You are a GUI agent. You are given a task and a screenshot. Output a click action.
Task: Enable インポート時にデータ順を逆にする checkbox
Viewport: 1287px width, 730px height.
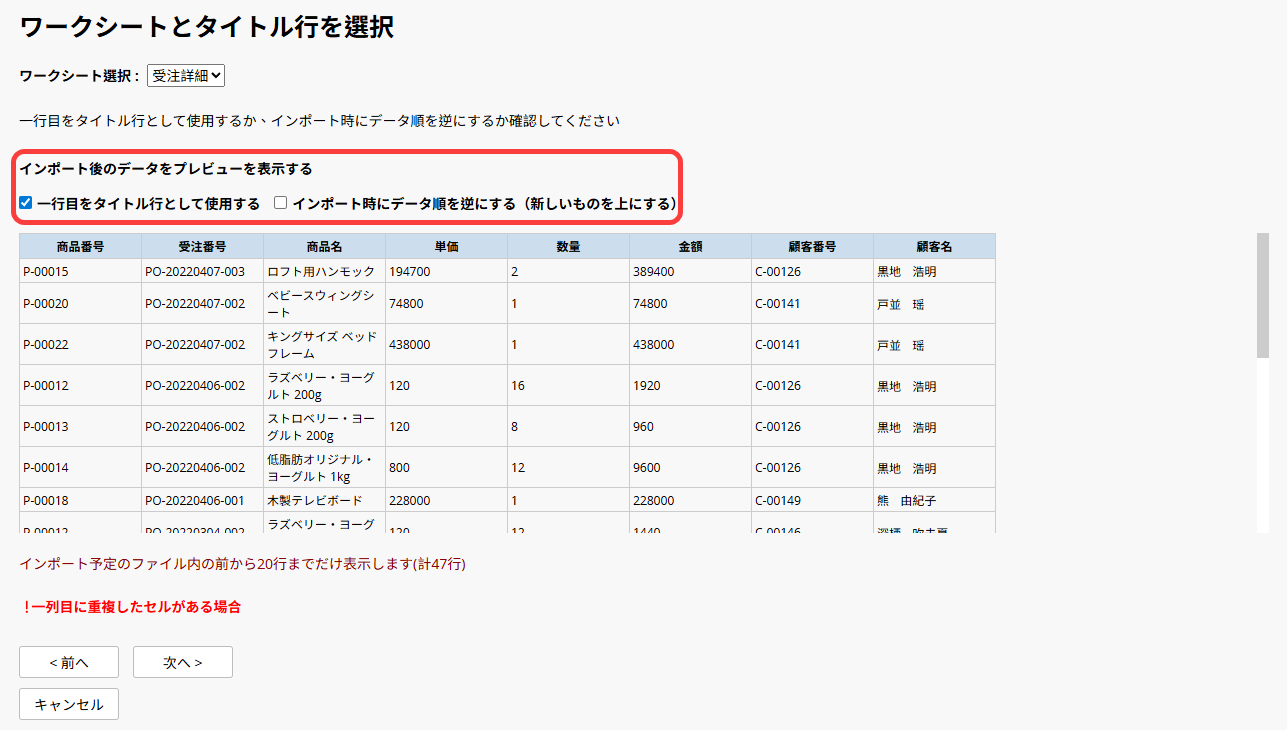pos(281,203)
